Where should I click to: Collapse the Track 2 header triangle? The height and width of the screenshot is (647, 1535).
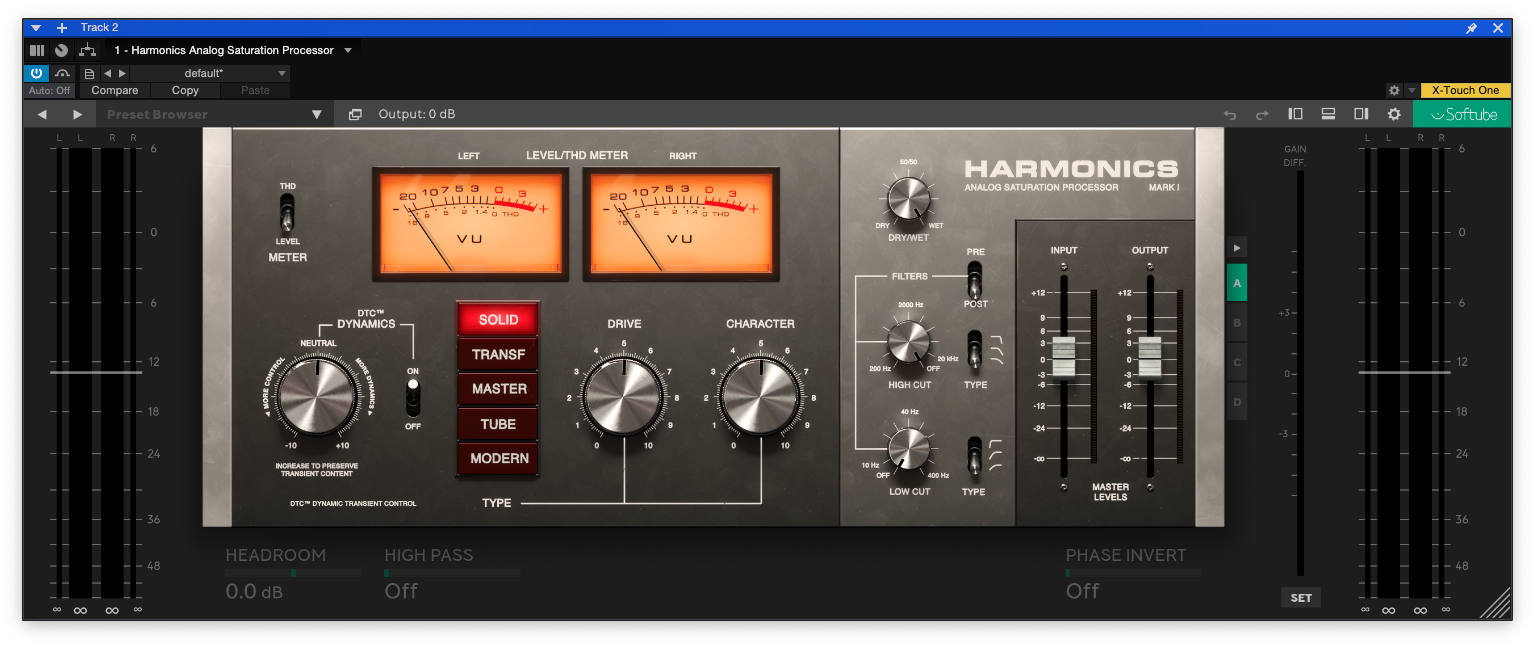36,28
